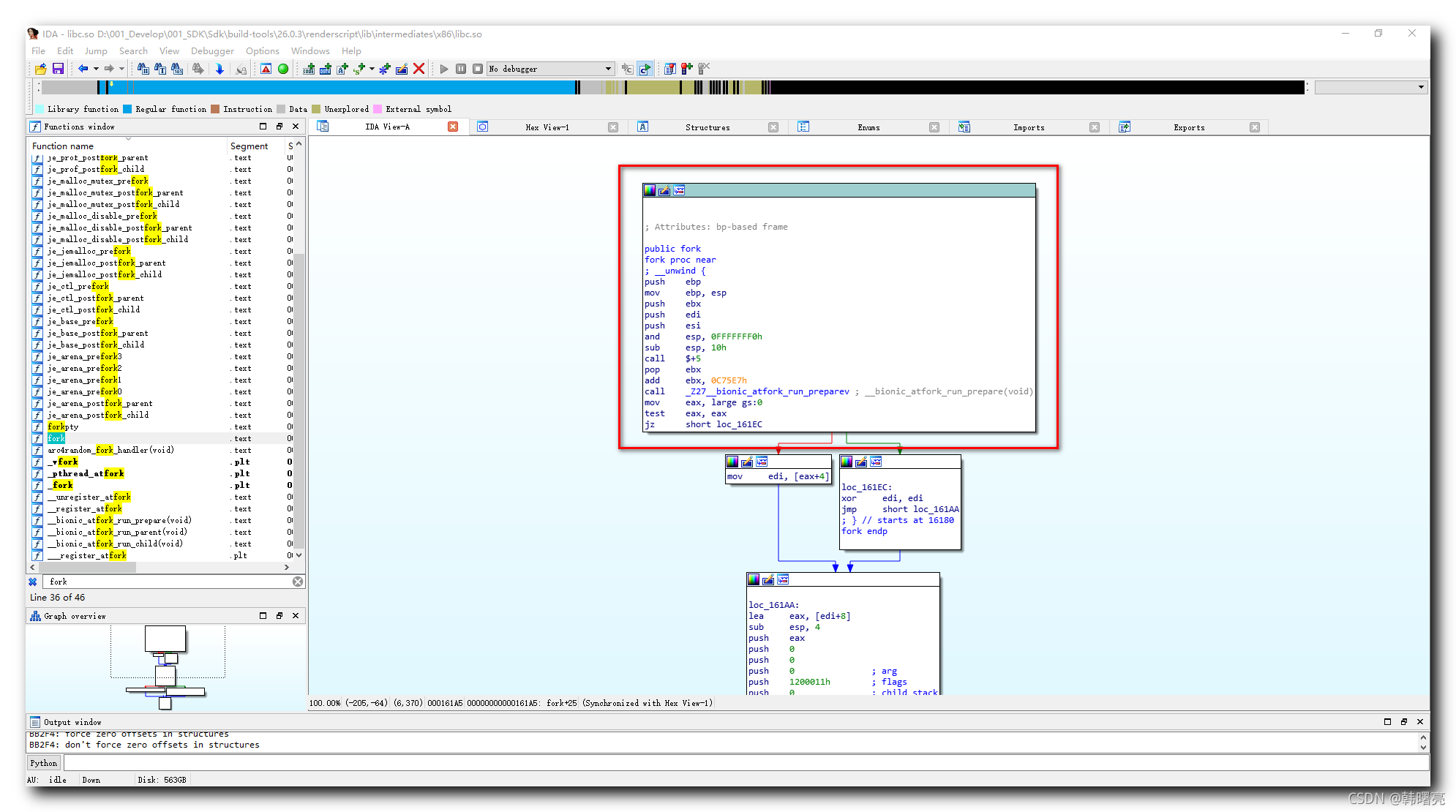The height and width of the screenshot is (812, 1456).
Task: Click the blue down-arrow jump icon
Action: (219, 69)
